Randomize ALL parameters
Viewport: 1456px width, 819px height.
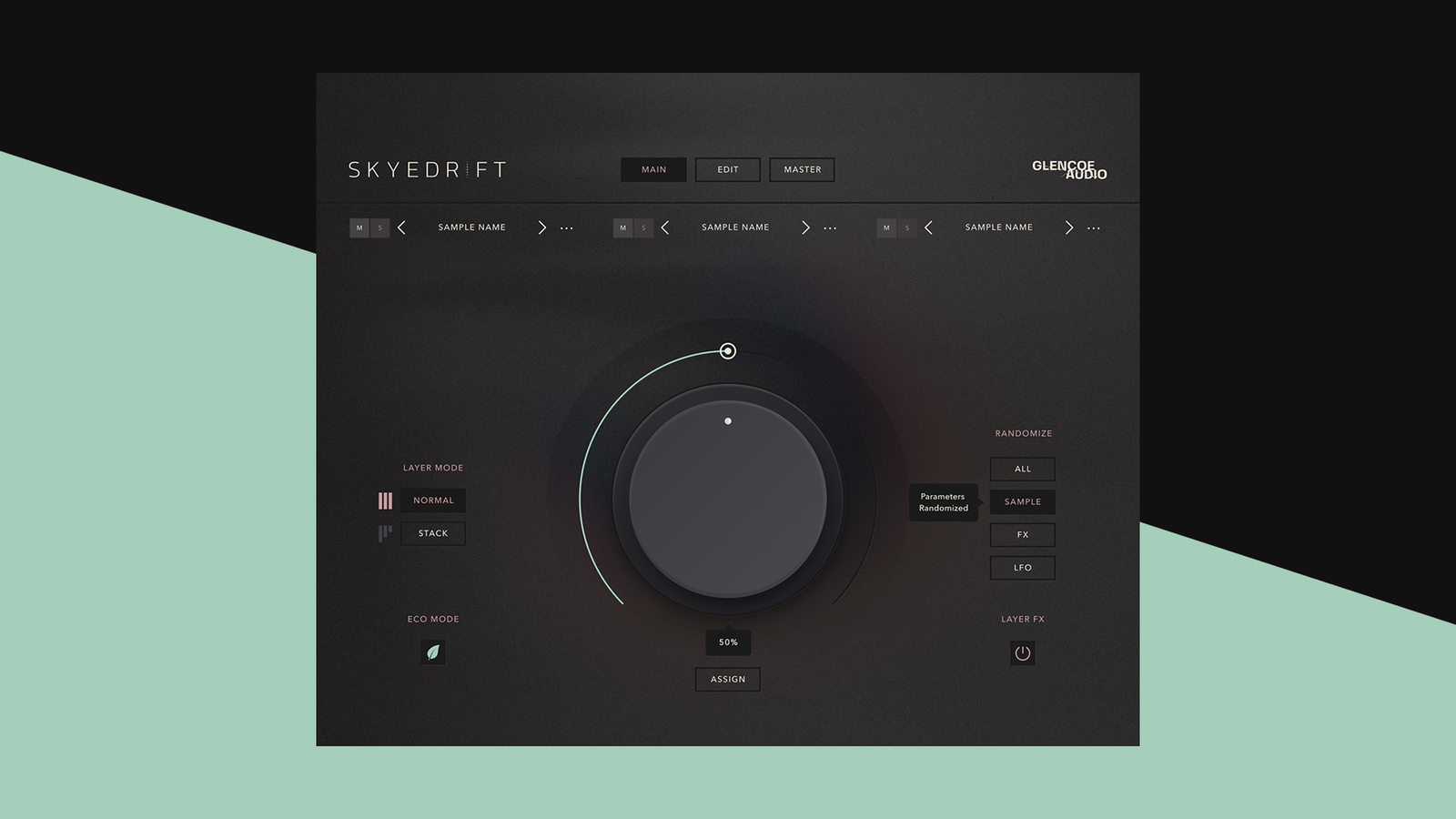[1023, 469]
